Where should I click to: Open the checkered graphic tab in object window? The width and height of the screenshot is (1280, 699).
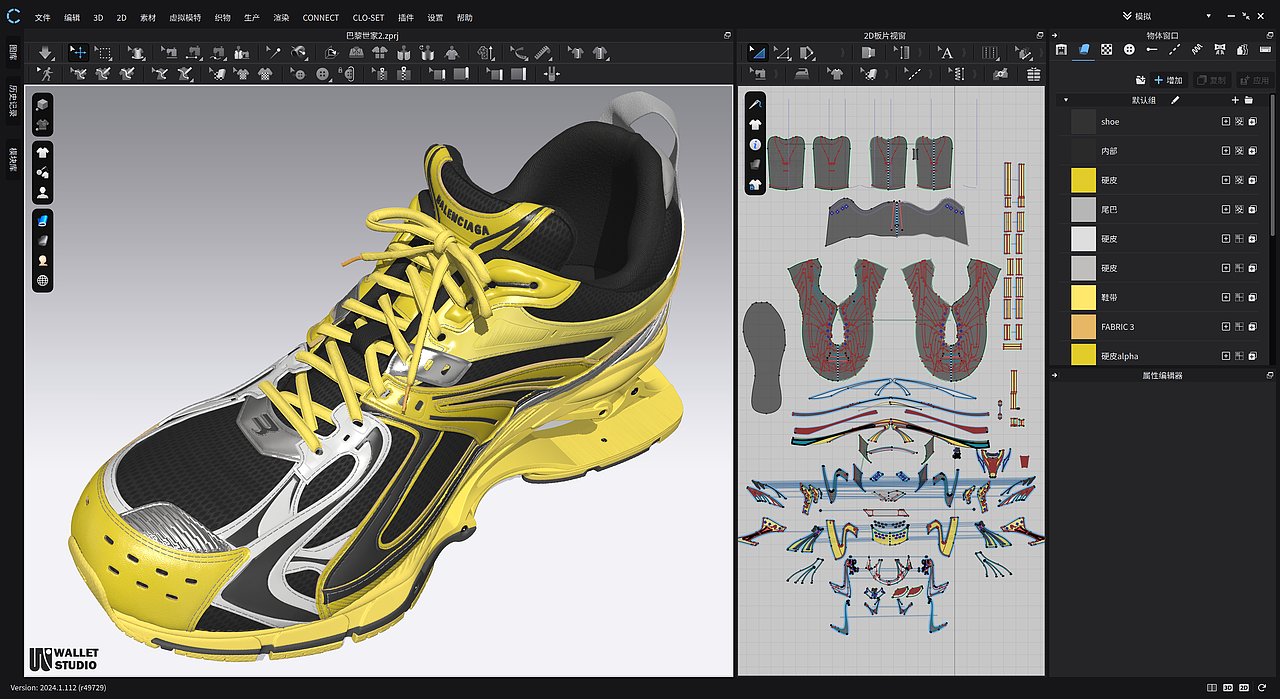coord(1107,49)
